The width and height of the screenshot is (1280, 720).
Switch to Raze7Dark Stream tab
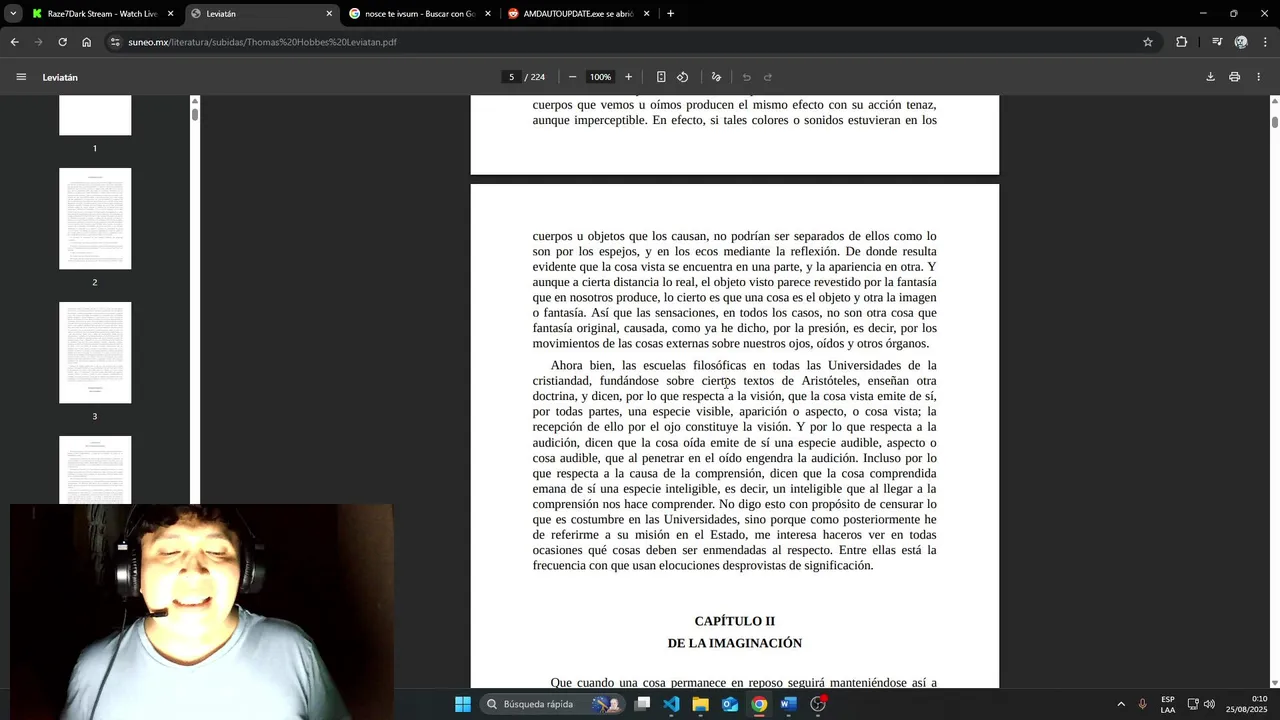click(102, 14)
